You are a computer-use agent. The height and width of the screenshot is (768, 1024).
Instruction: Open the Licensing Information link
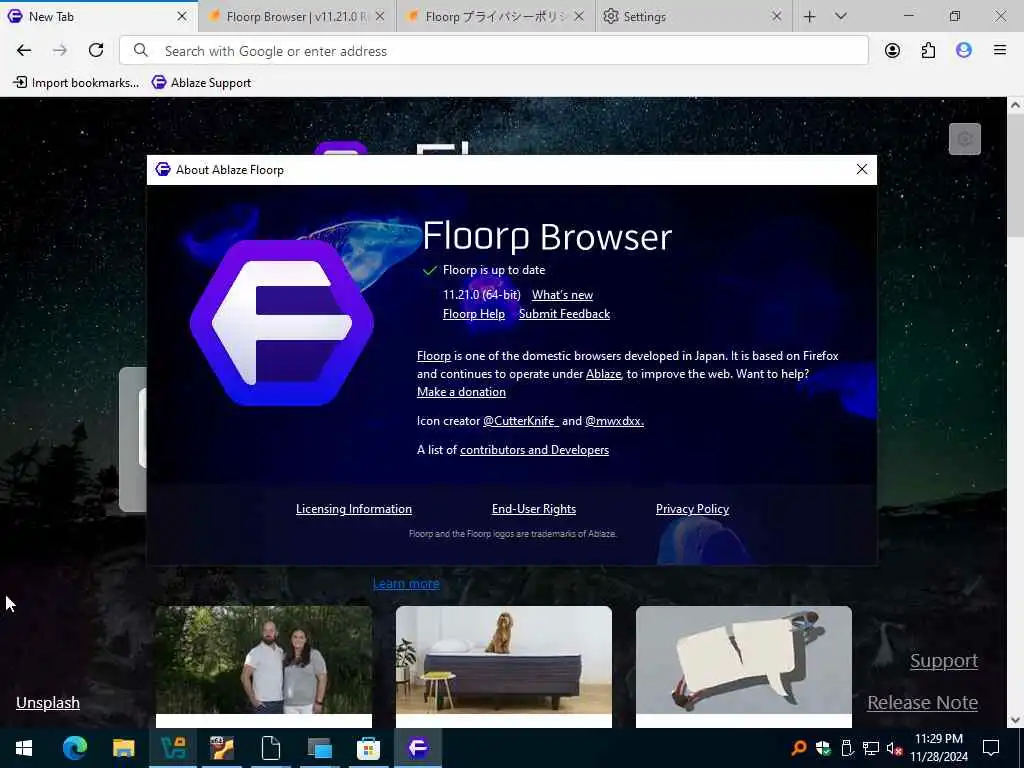pyautogui.click(x=353, y=509)
